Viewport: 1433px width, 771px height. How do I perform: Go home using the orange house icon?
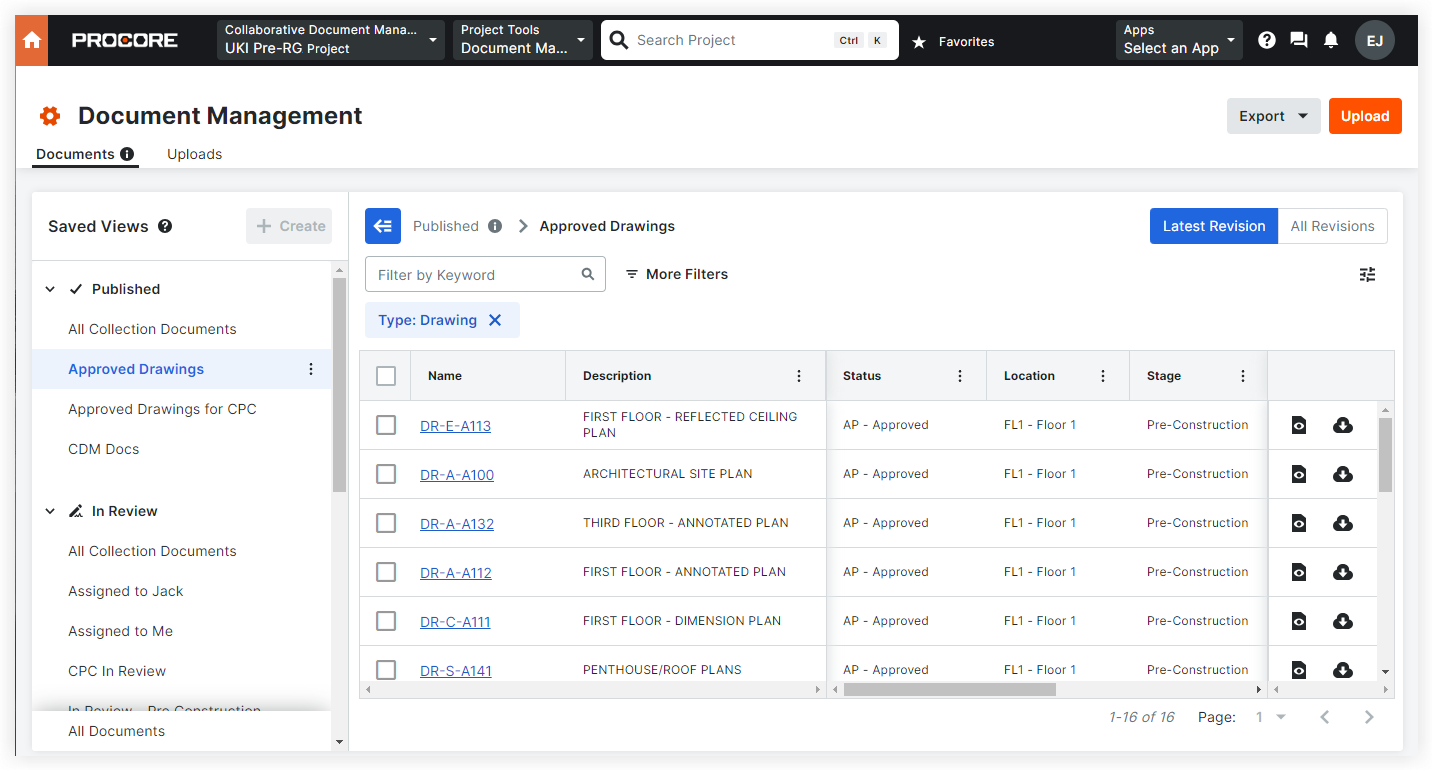tap(29, 40)
